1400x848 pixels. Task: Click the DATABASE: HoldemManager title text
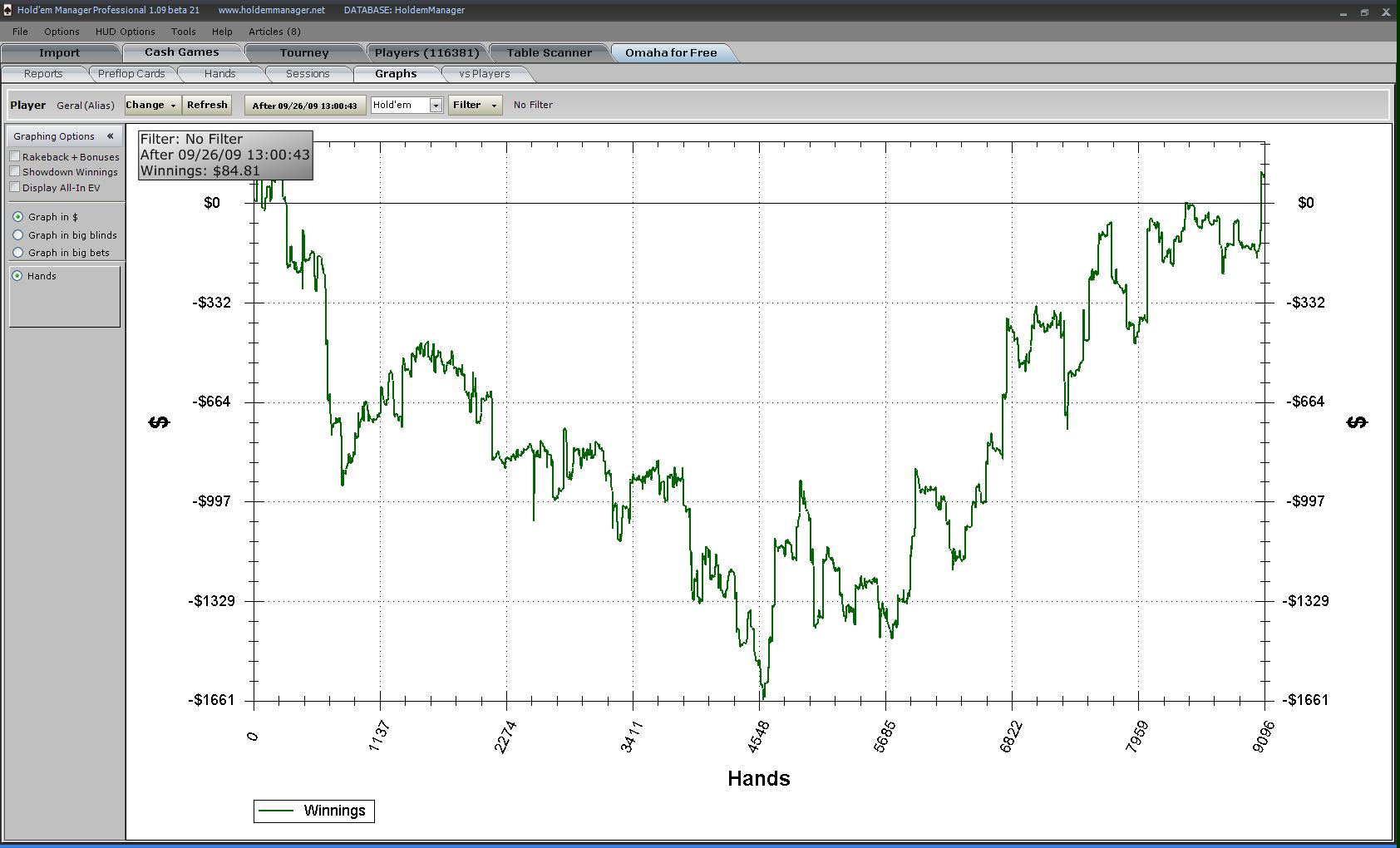tap(404, 10)
